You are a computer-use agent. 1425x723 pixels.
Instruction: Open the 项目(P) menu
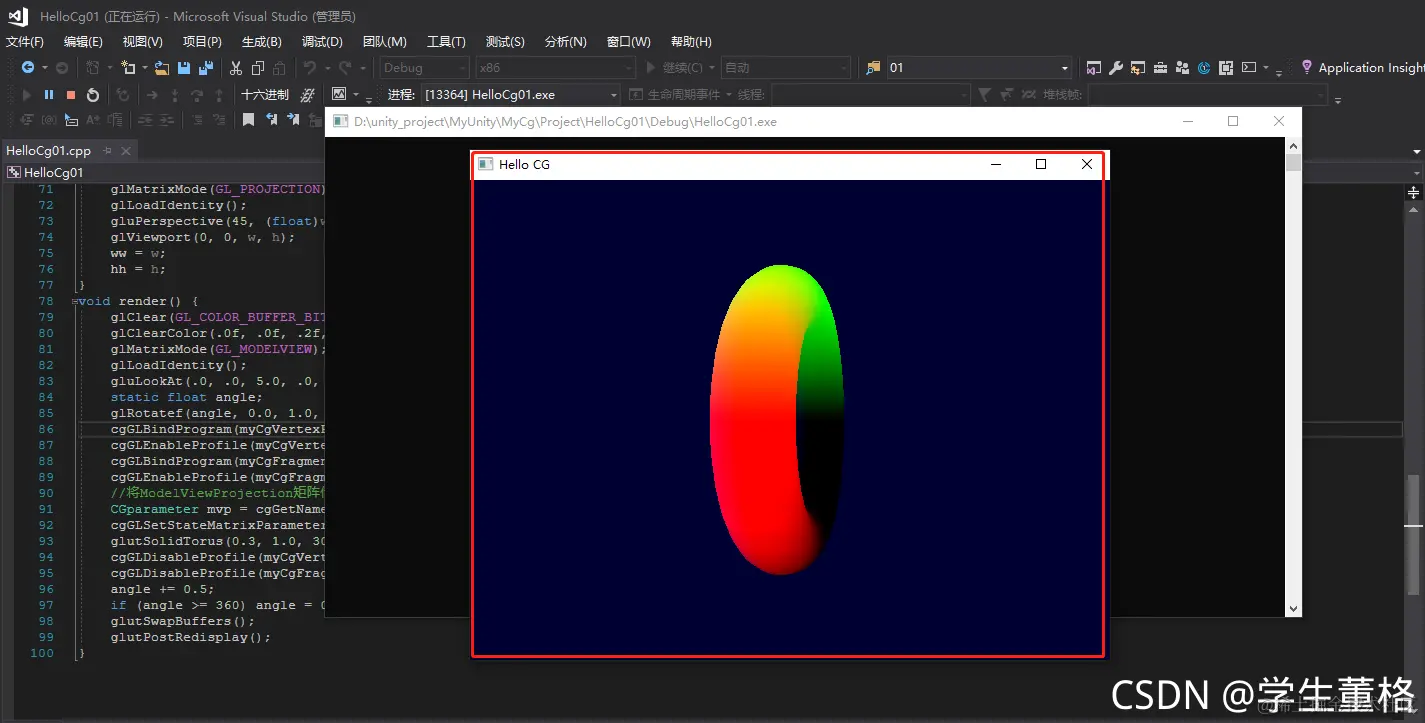tap(202, 42)
